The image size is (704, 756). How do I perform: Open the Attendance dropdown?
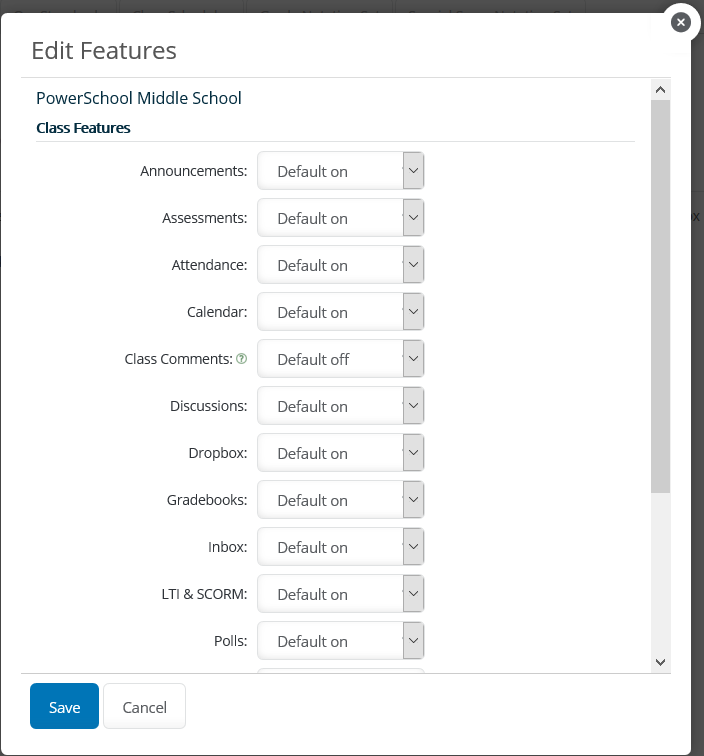[x=340, y=265]
